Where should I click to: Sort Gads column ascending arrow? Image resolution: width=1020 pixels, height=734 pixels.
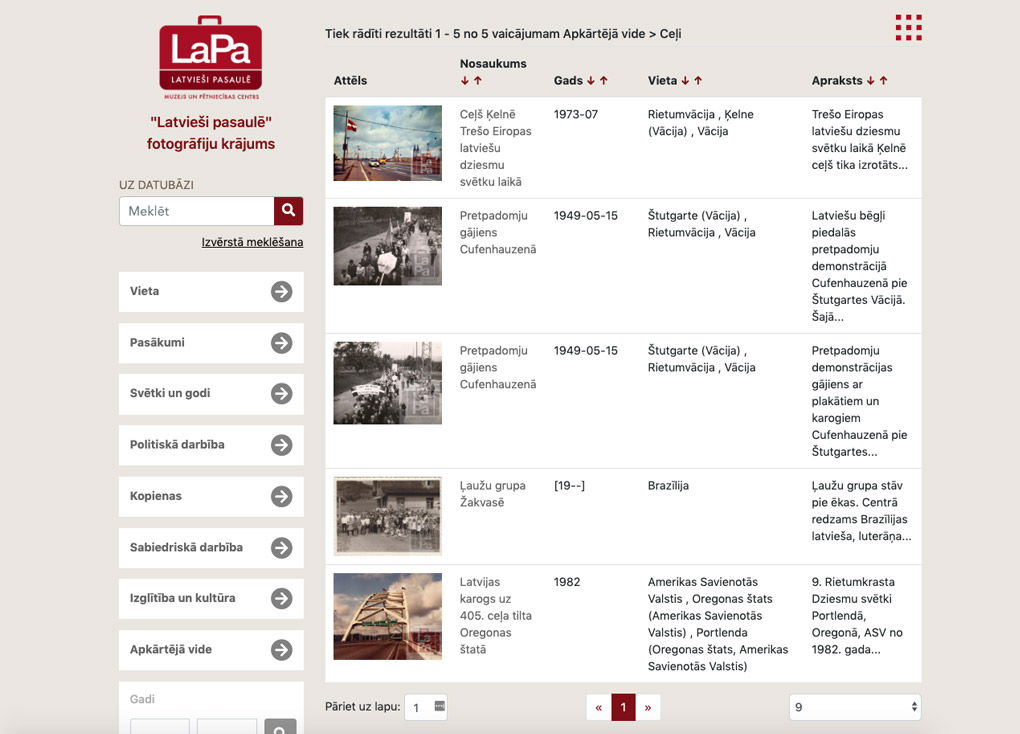[604, 81]
